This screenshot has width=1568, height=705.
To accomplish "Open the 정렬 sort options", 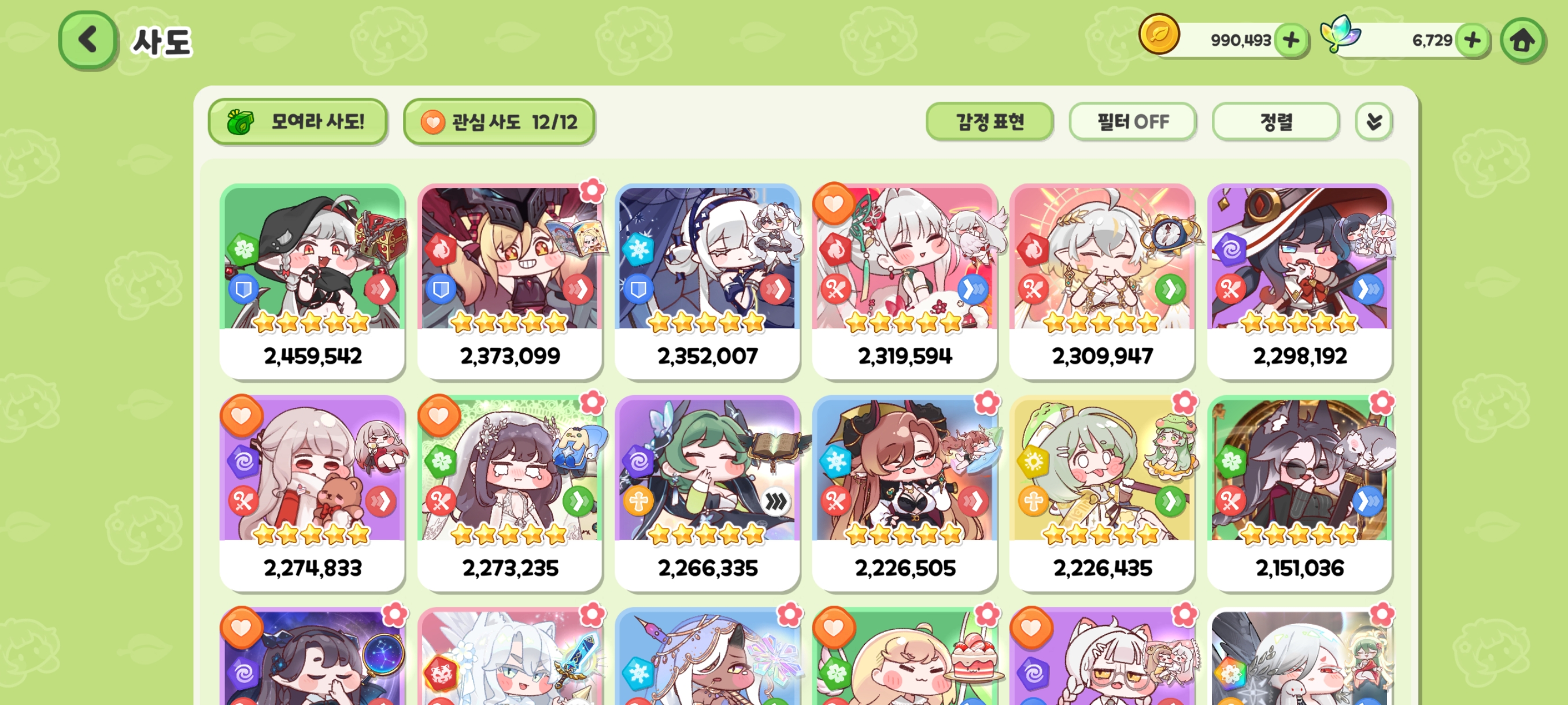I will (x=1275, y=122).
